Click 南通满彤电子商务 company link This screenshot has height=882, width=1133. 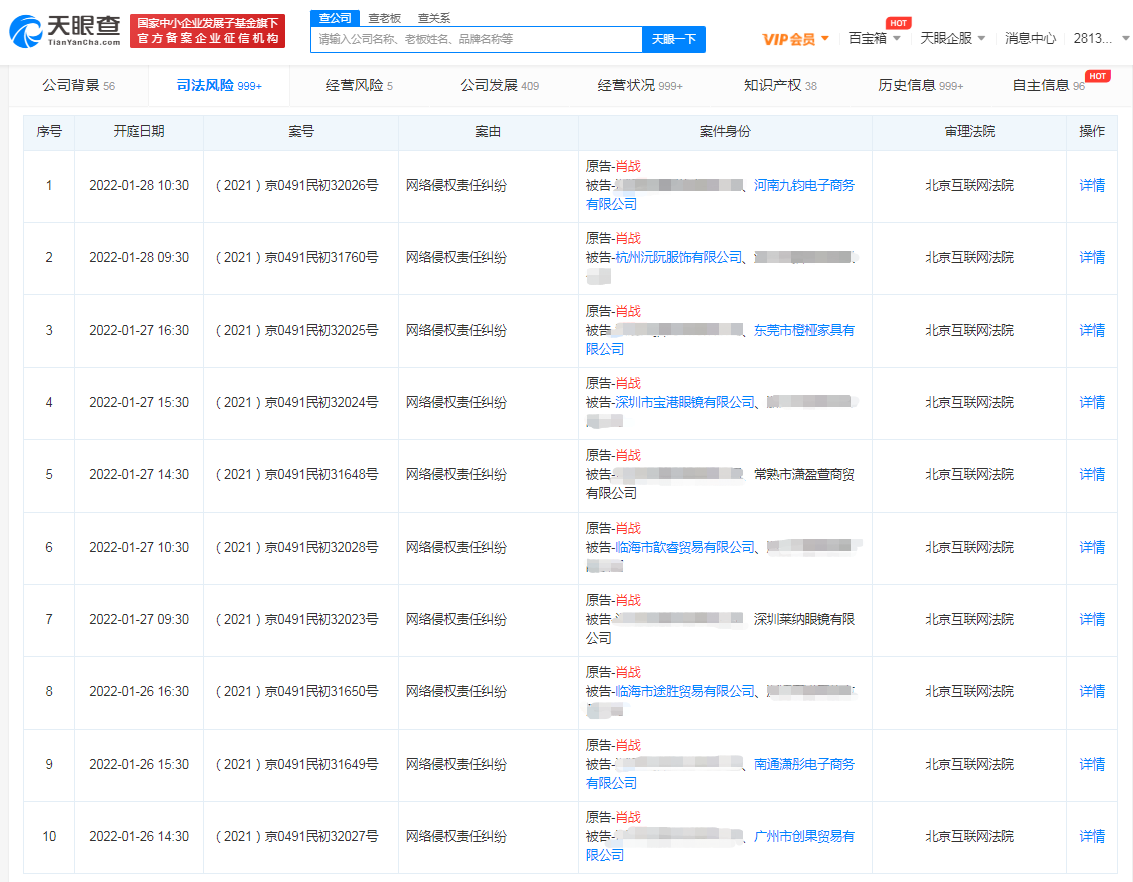point(804,764)
